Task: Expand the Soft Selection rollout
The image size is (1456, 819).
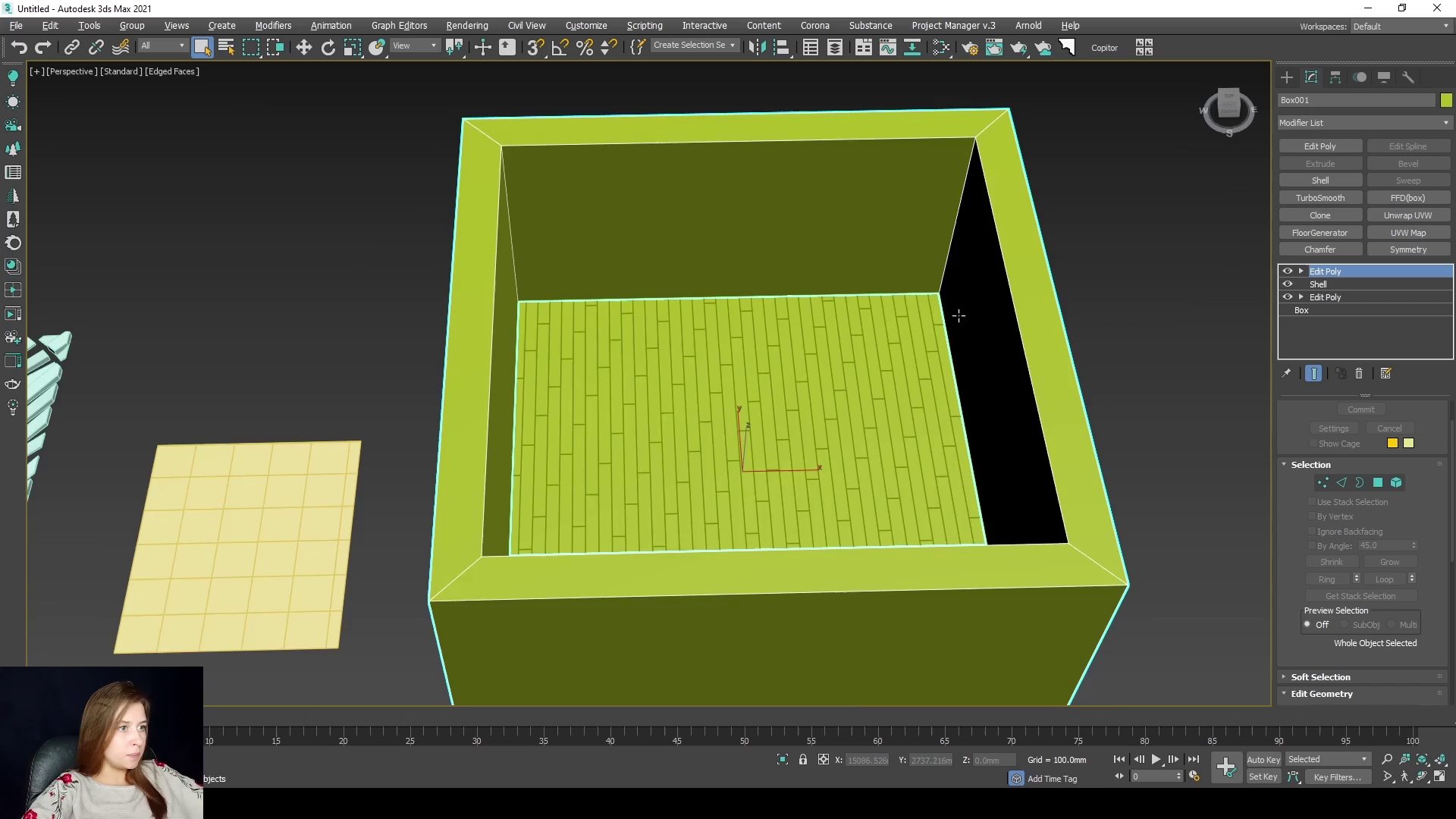Action: pos(1320,676)
